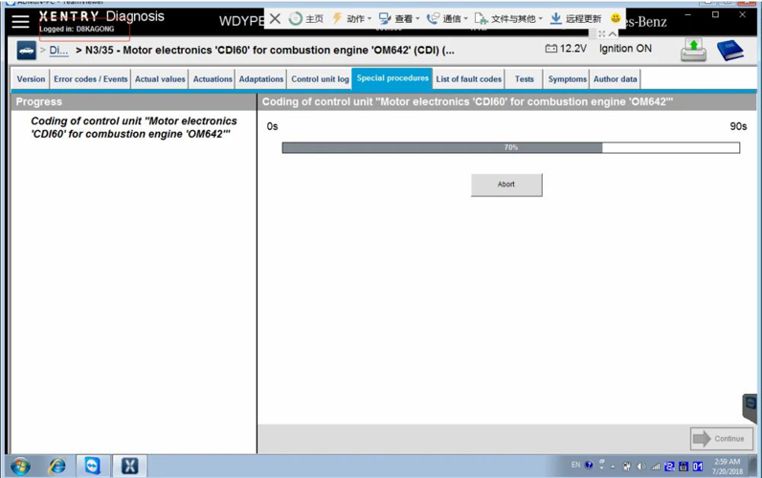Launch Internet Explorer from taskbar

pyautogui.click(x=57, y=466)
